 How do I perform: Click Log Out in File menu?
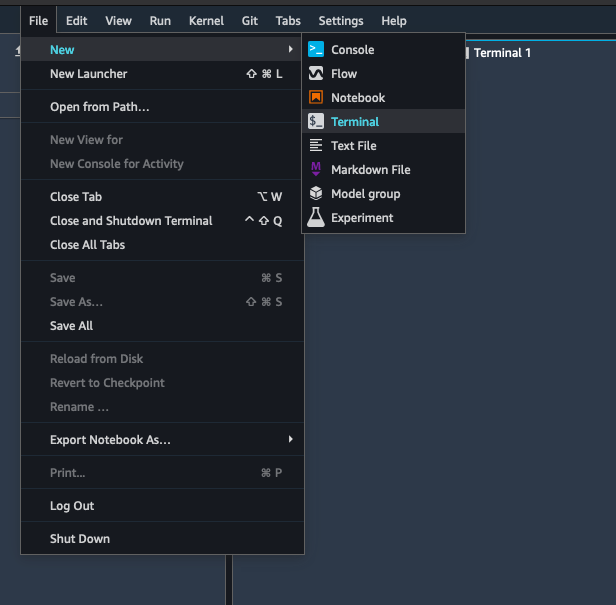[x=72, y=505]
